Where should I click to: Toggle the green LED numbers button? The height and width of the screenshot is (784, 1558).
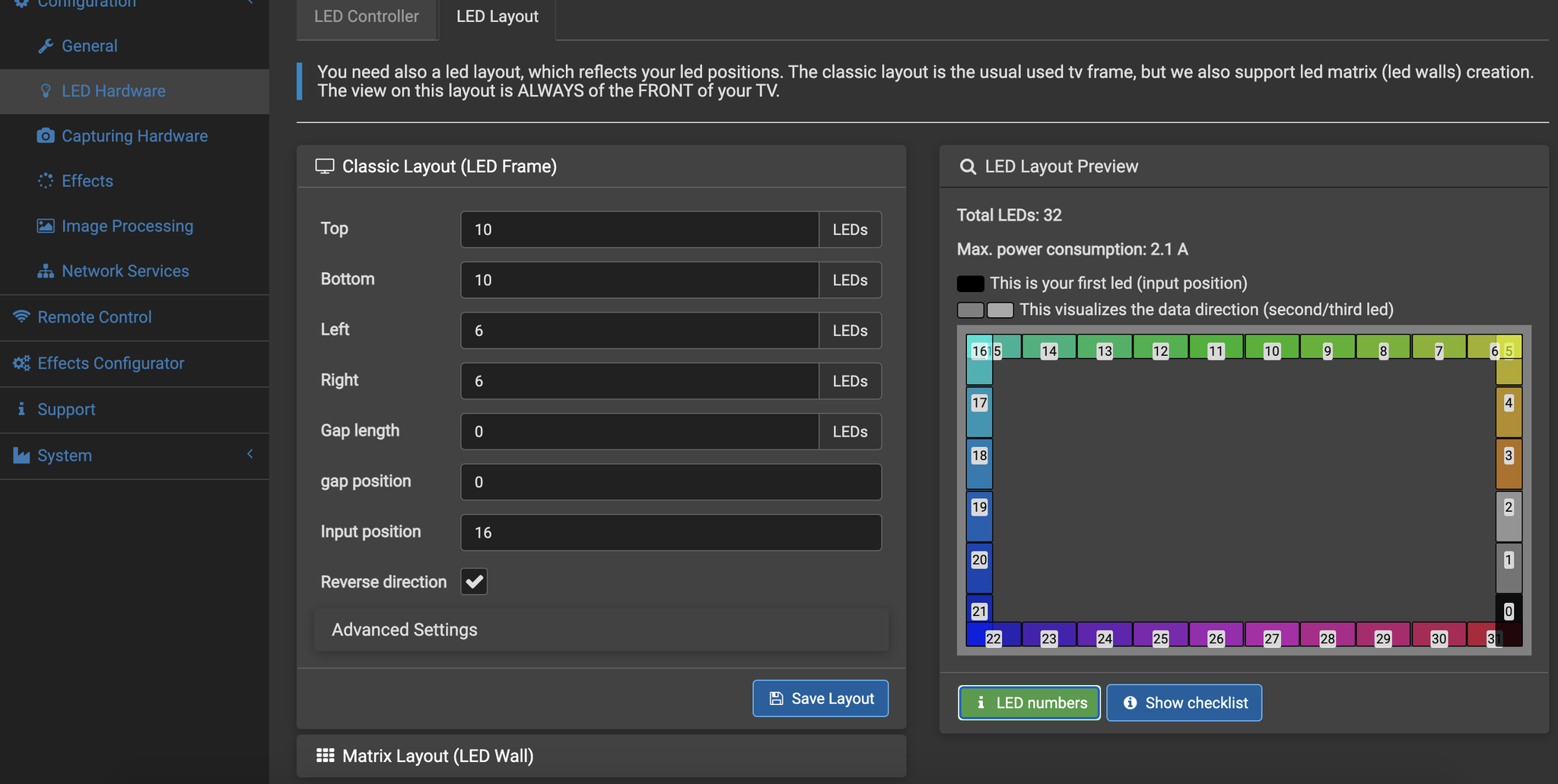point(1029,703)
